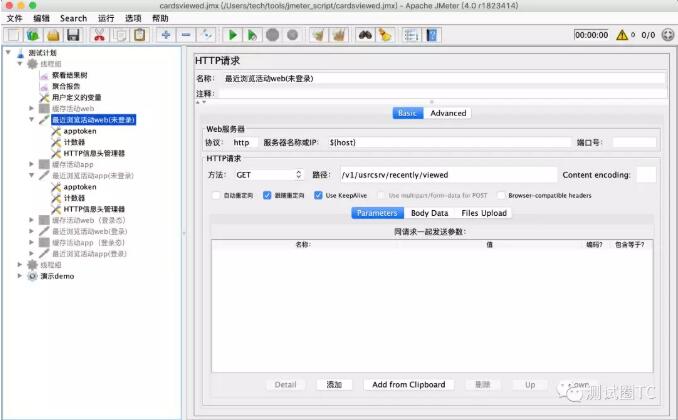Click the Detail button
The width and height of the screenshot is (678, 420).
tap(285, 385)
